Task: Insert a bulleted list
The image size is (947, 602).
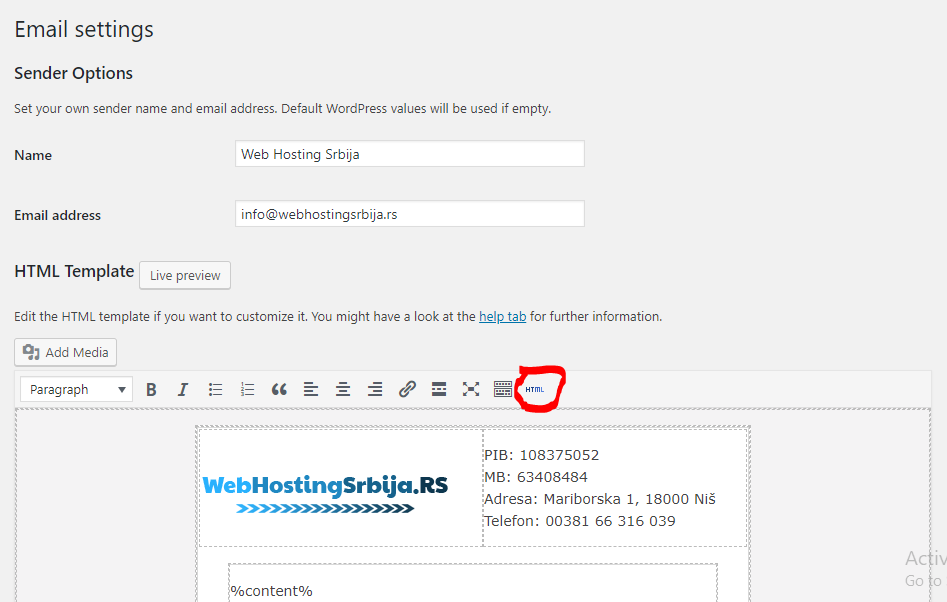Action: pos(215,389)
